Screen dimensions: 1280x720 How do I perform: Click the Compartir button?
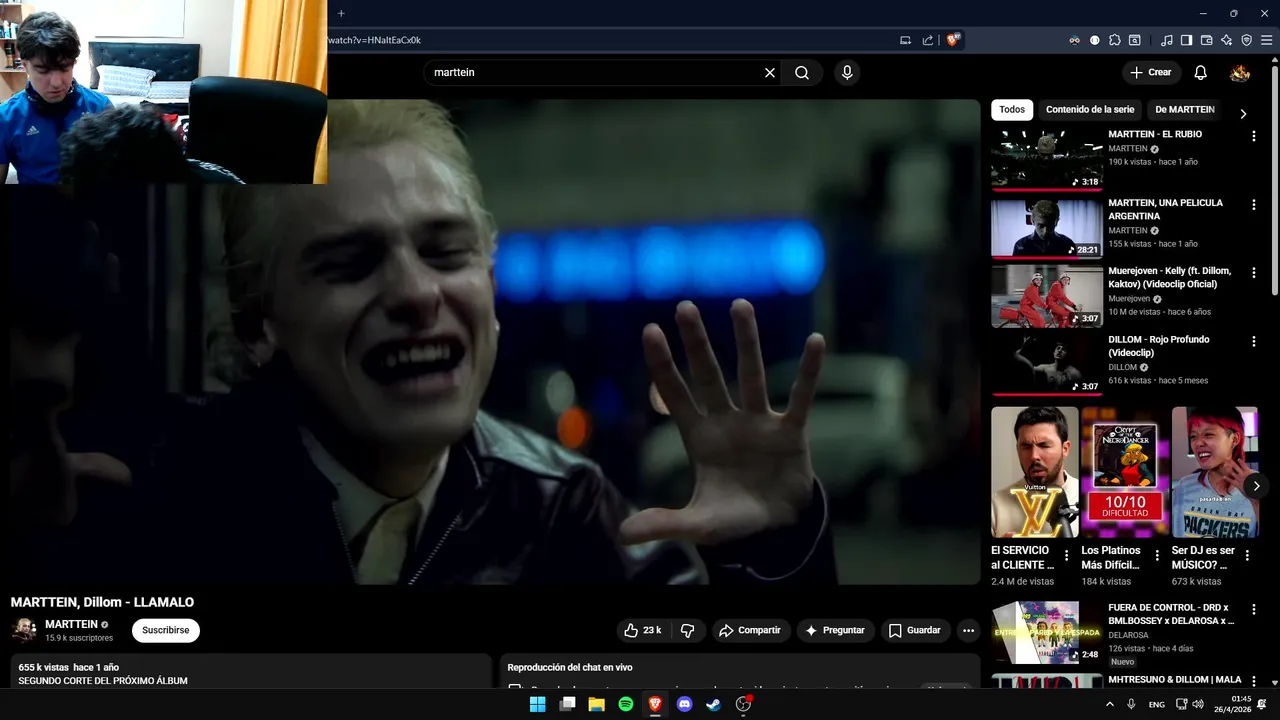pos(750,631)
